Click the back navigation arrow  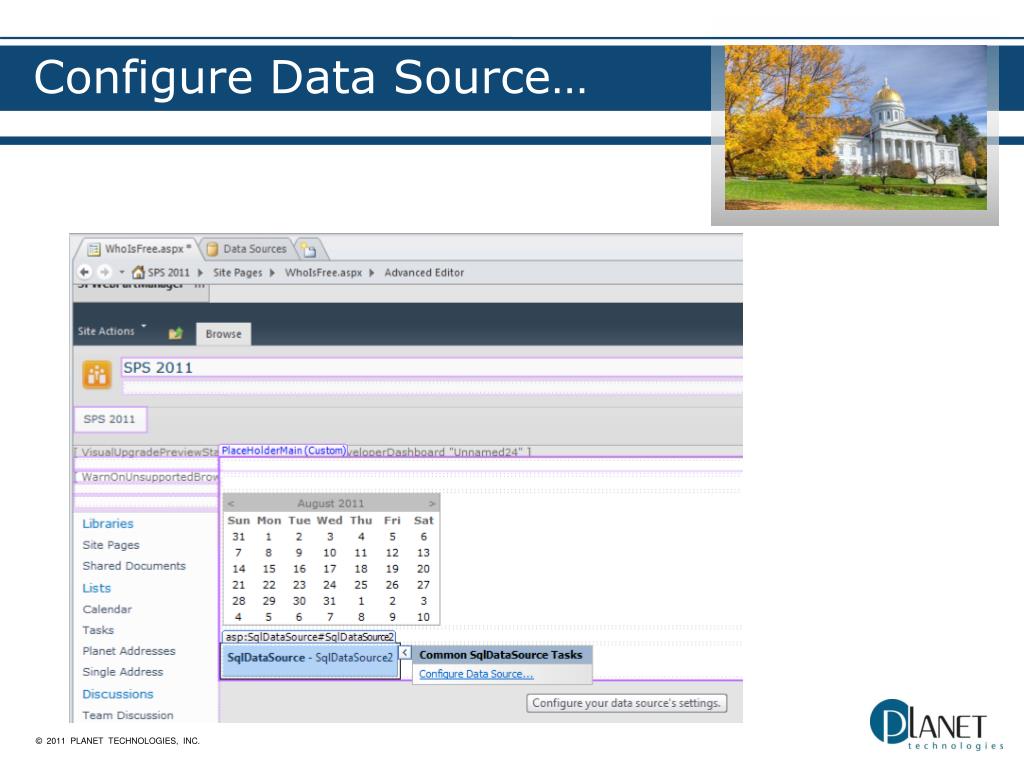(84, 272)
